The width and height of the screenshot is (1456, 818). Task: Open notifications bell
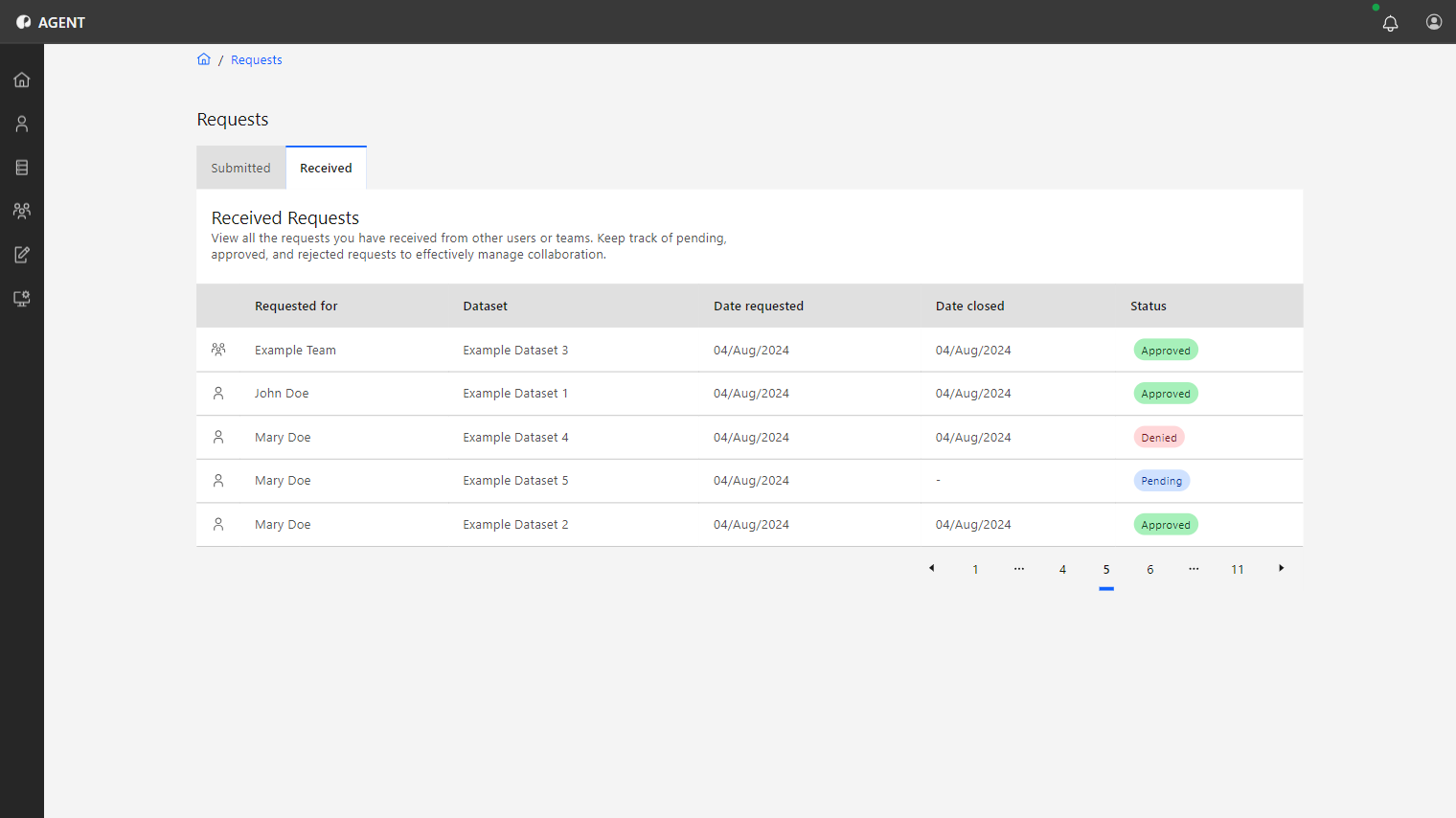[x=1390, y=23]
